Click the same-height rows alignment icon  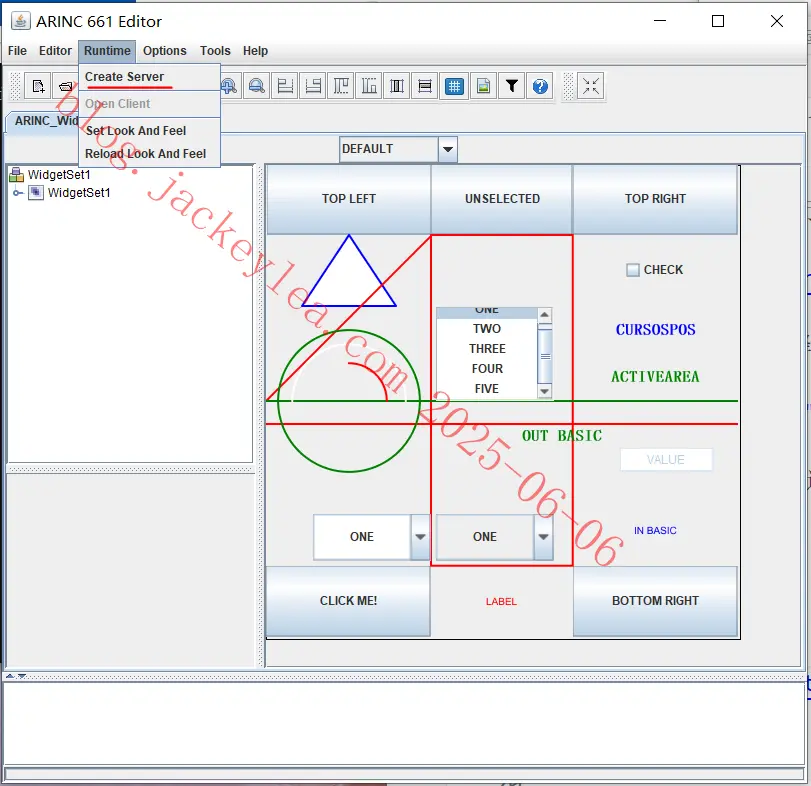click(425, 86)
